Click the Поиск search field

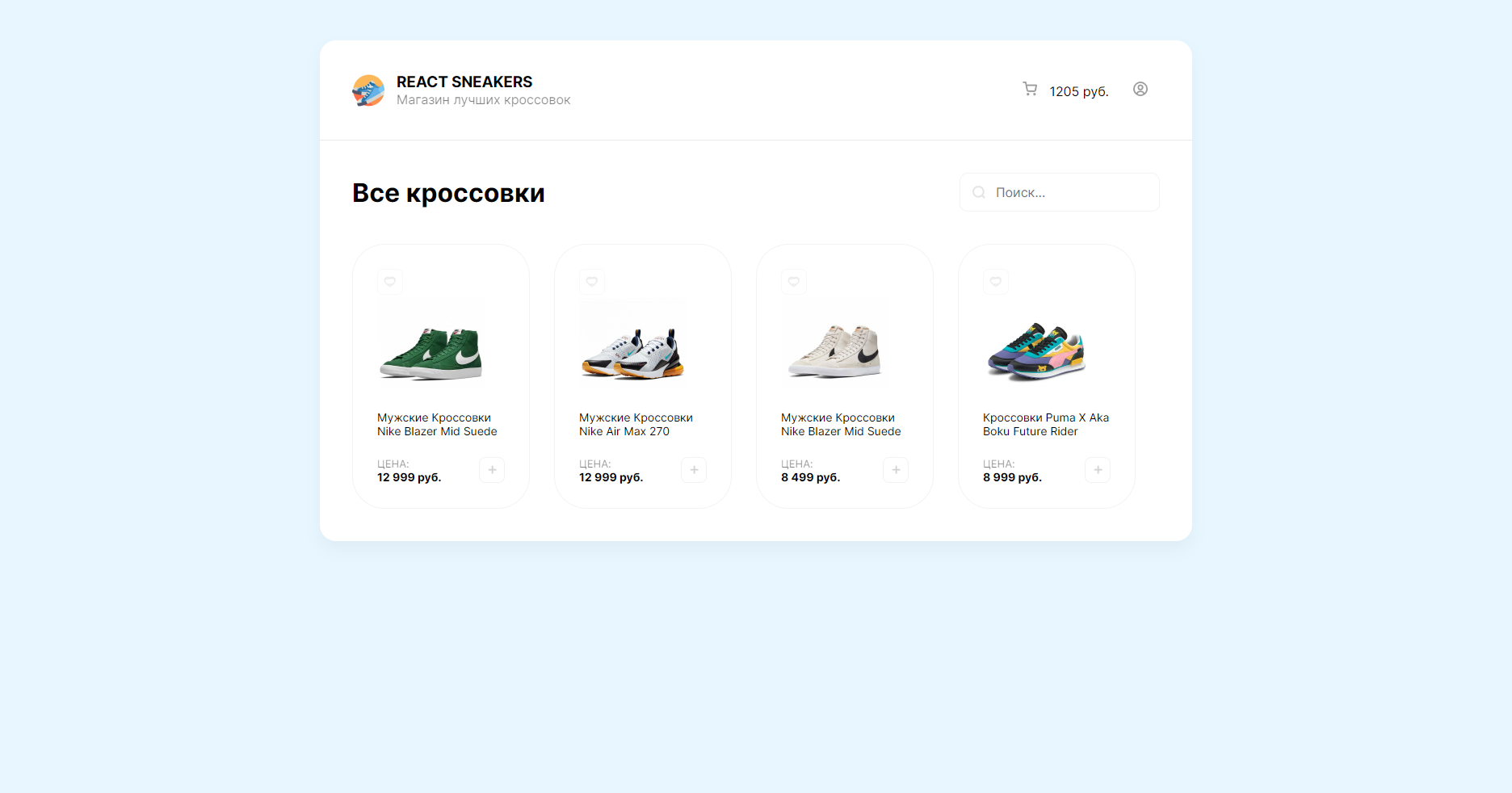[1059, 192]
